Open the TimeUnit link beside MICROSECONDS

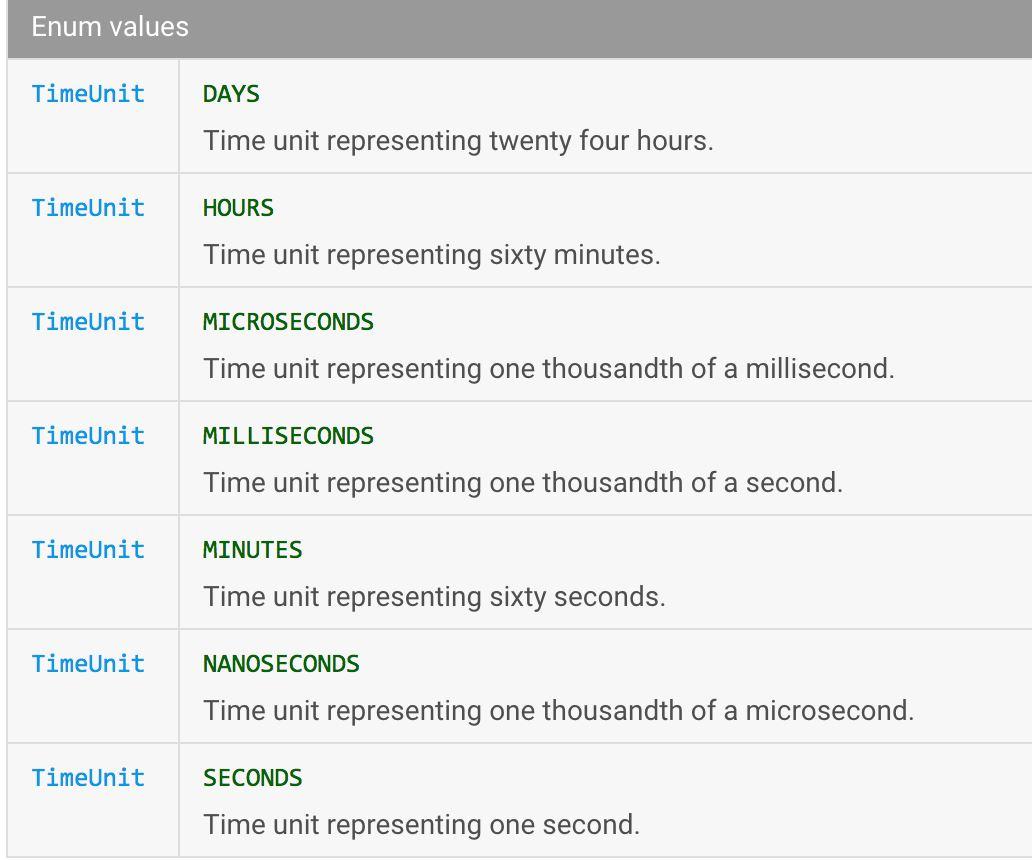tap(88, 322)
